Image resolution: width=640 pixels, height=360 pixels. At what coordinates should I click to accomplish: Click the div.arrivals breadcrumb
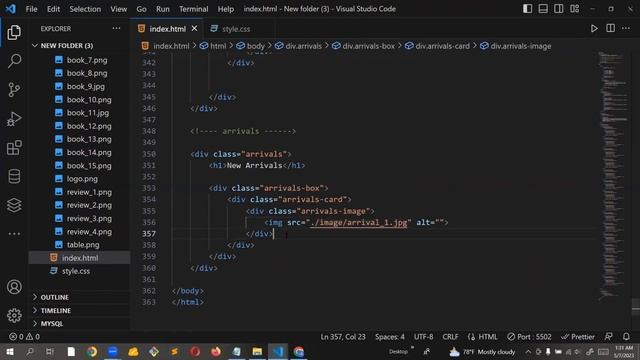(303, 46)
